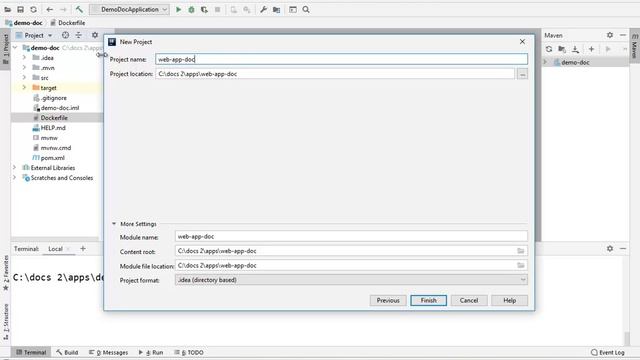
Task: Collapse the More Settings section
Action: tap(114, 224)
